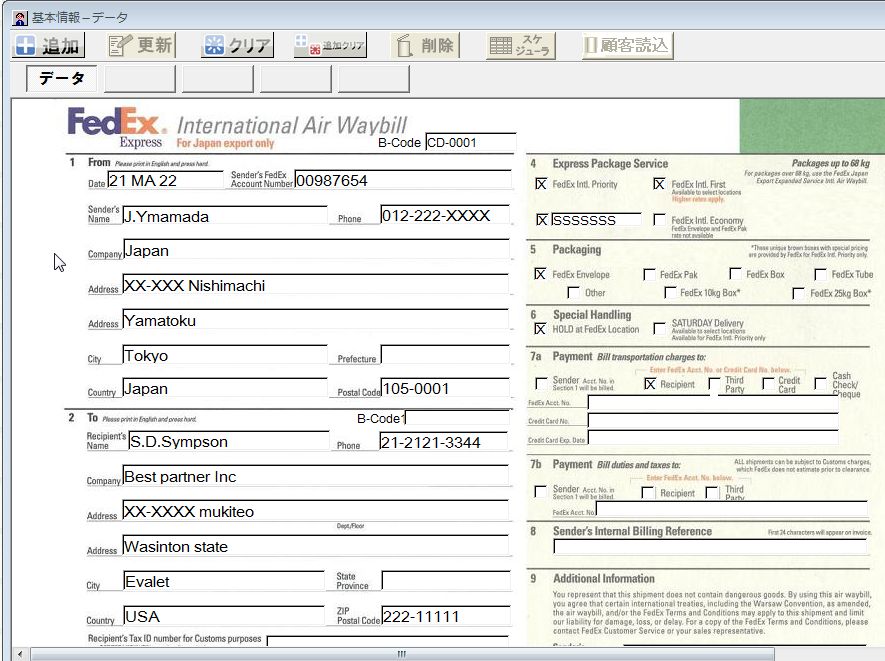Click FedEx Acct. No. field in 7a
The image size is (885, 661).
tap(713, 402)
